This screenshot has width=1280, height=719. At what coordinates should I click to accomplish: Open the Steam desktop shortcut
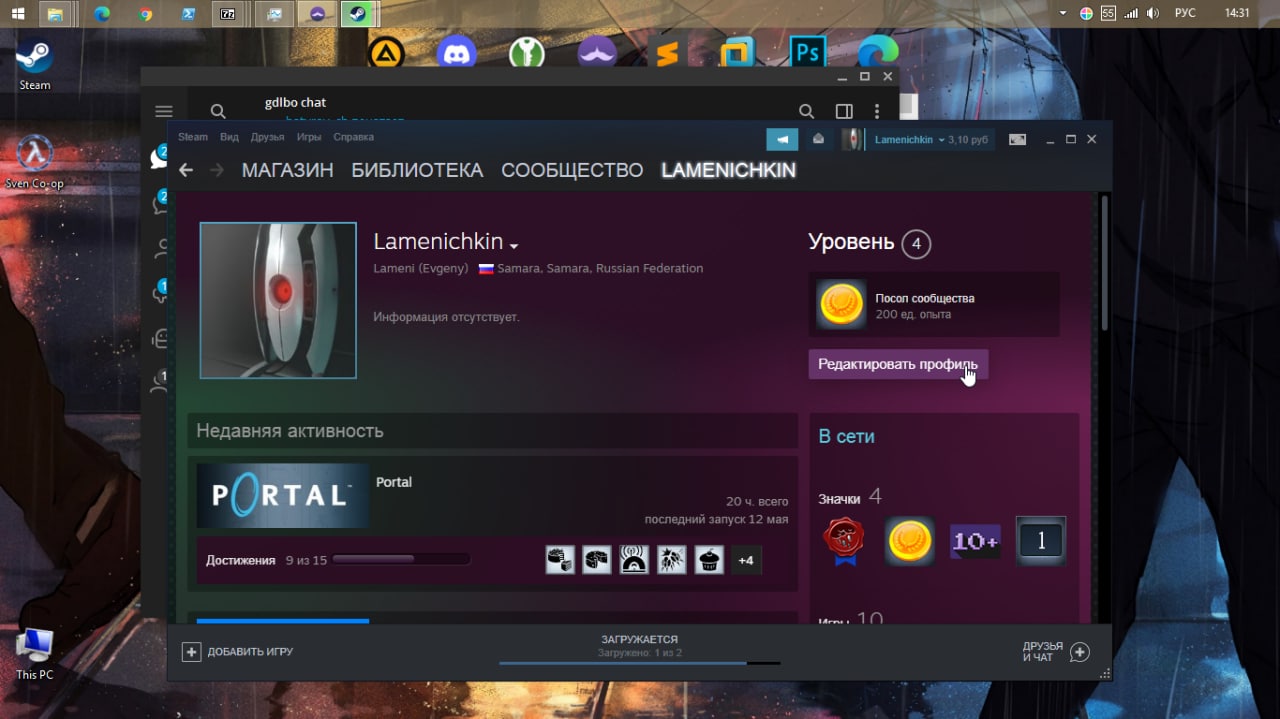pos(34,63)
